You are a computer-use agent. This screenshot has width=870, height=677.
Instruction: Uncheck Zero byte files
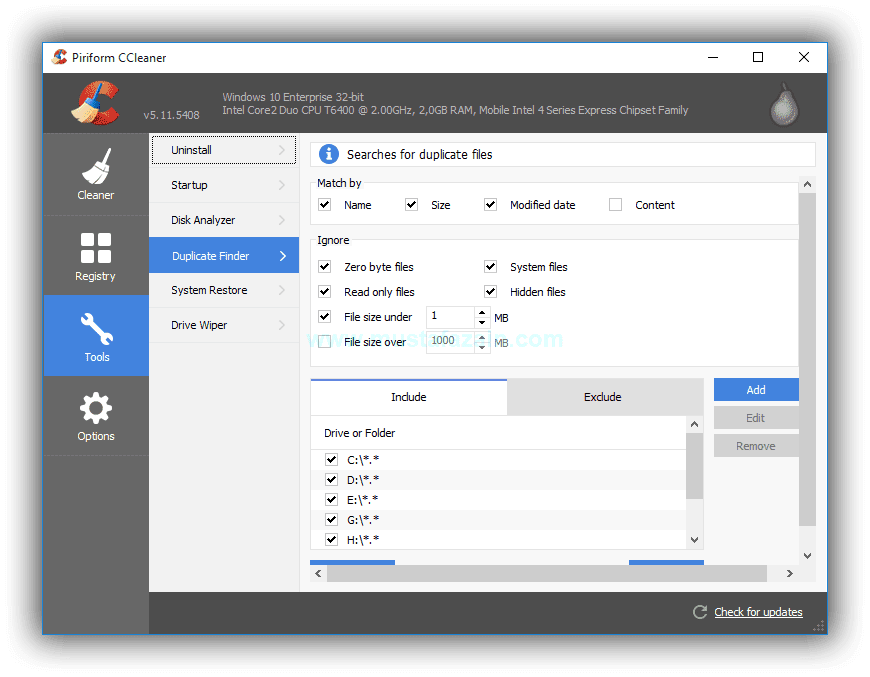point(325,266)
